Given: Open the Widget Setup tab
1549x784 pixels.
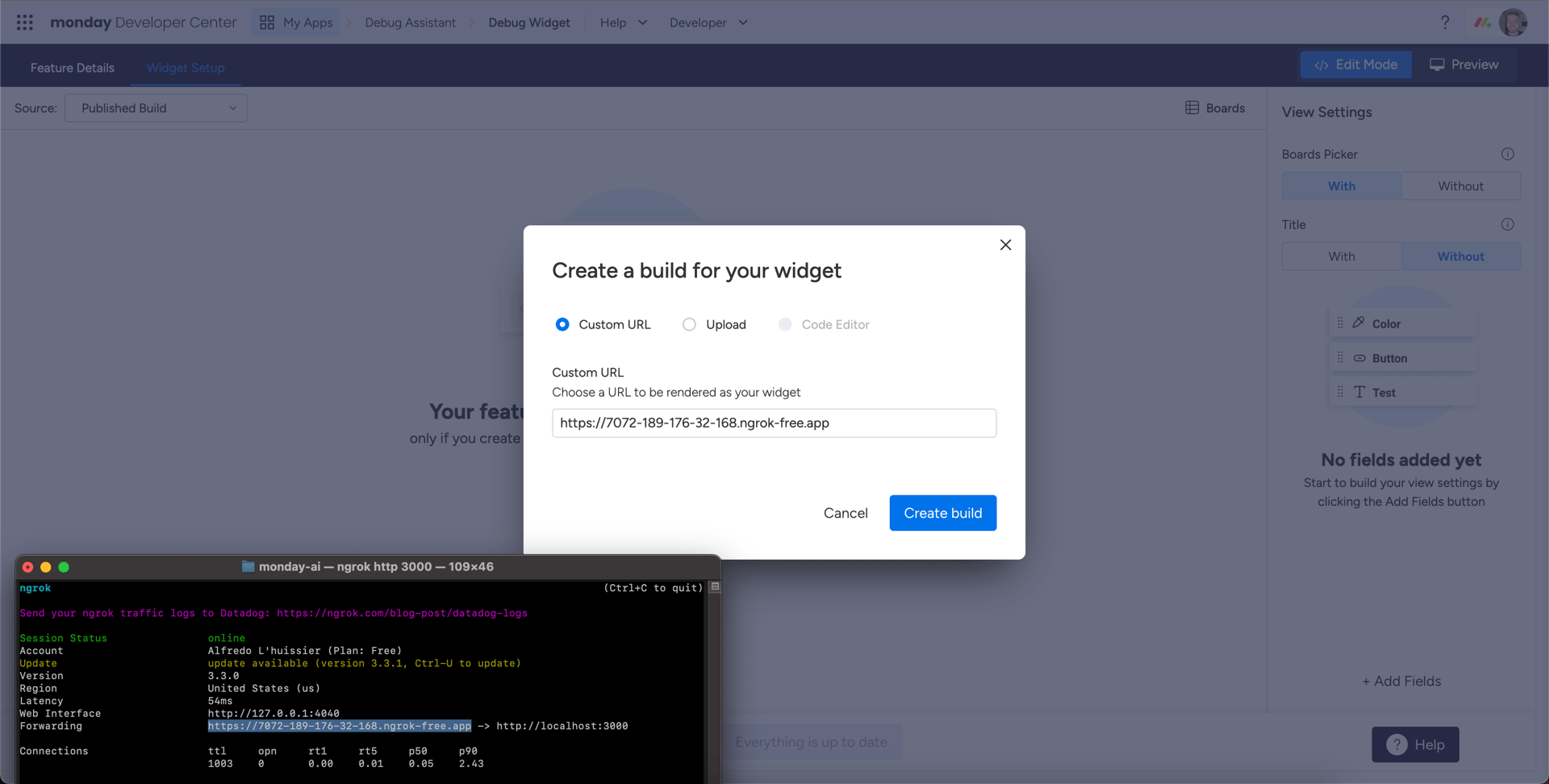Looking at the screenshot, I should click(186, 68).
